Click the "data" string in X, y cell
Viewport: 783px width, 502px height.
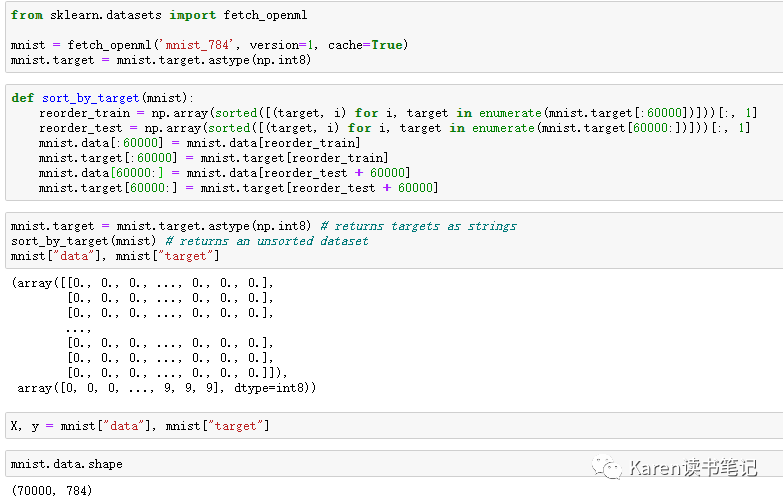123,426
